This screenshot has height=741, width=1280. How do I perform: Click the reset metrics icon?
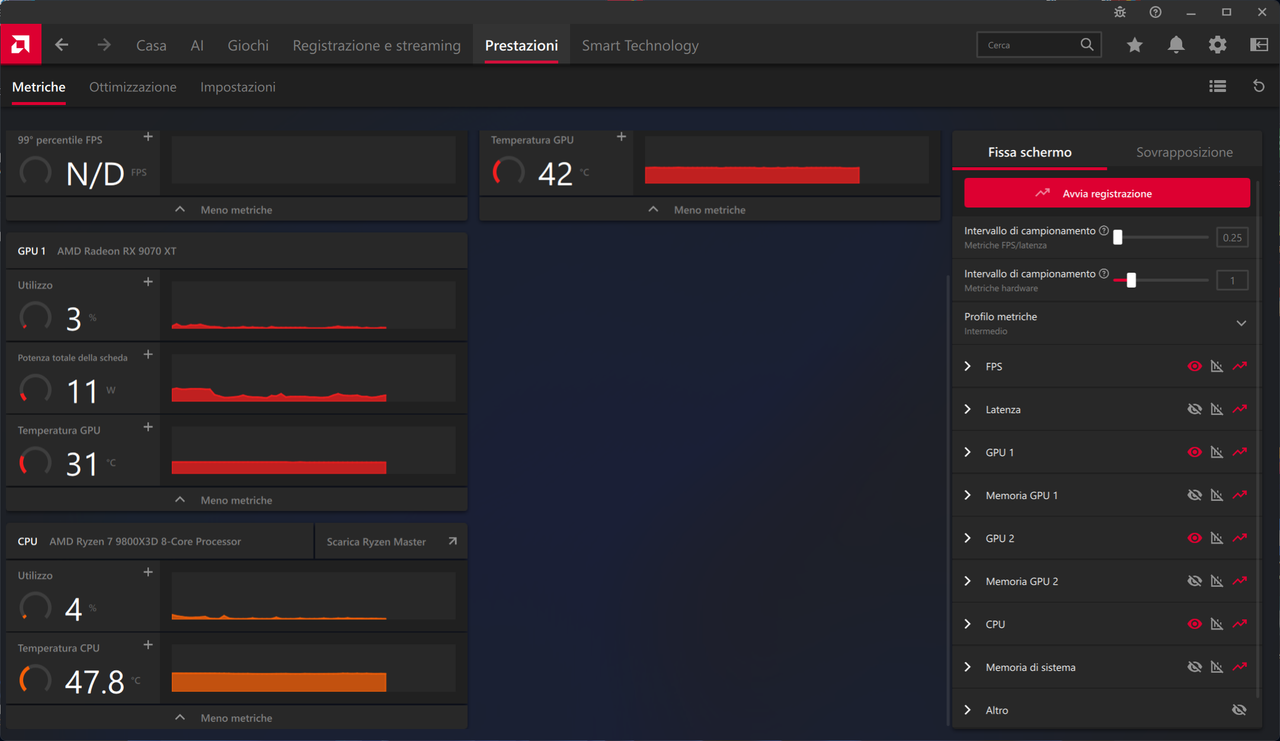pyautogui.click(x=1259, y=87)
